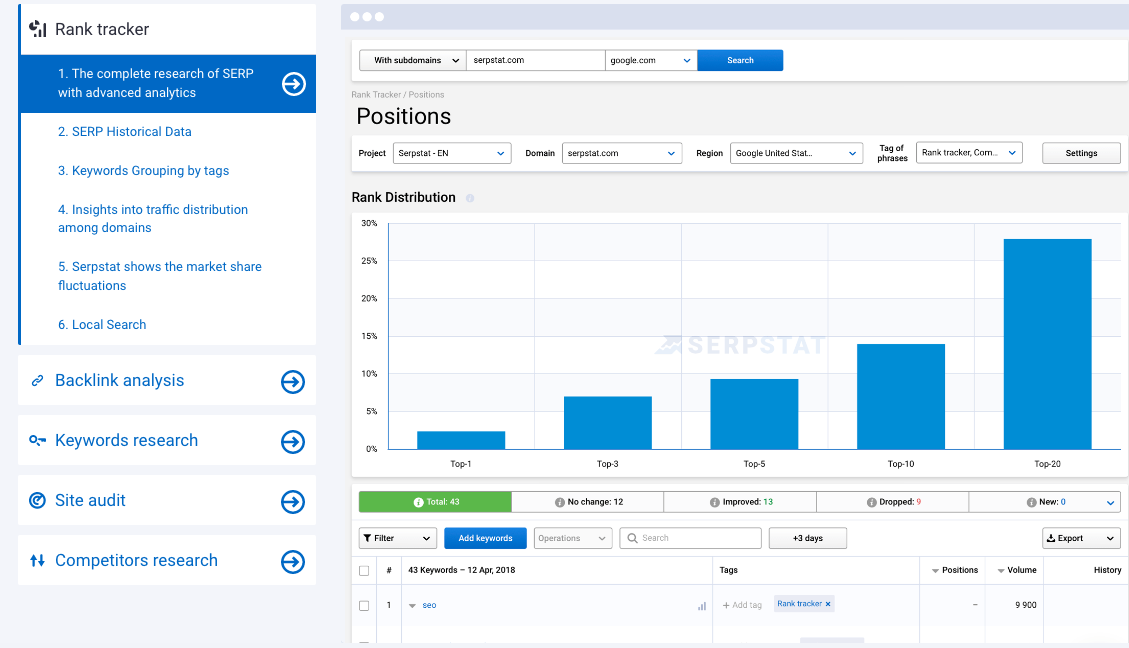Click the chart icon in seo row
Image resolution: width=1129 pixels, height=648 pixels.
[x=701, y=606]
